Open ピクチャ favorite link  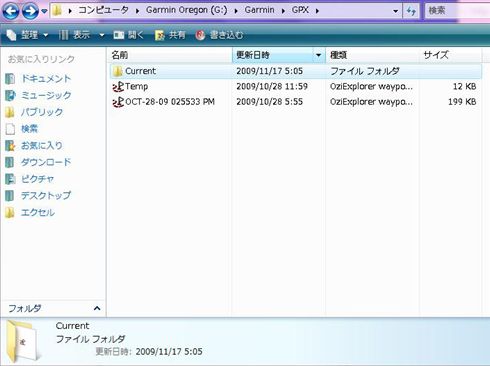pyautogui.click(x=37, y=179)
